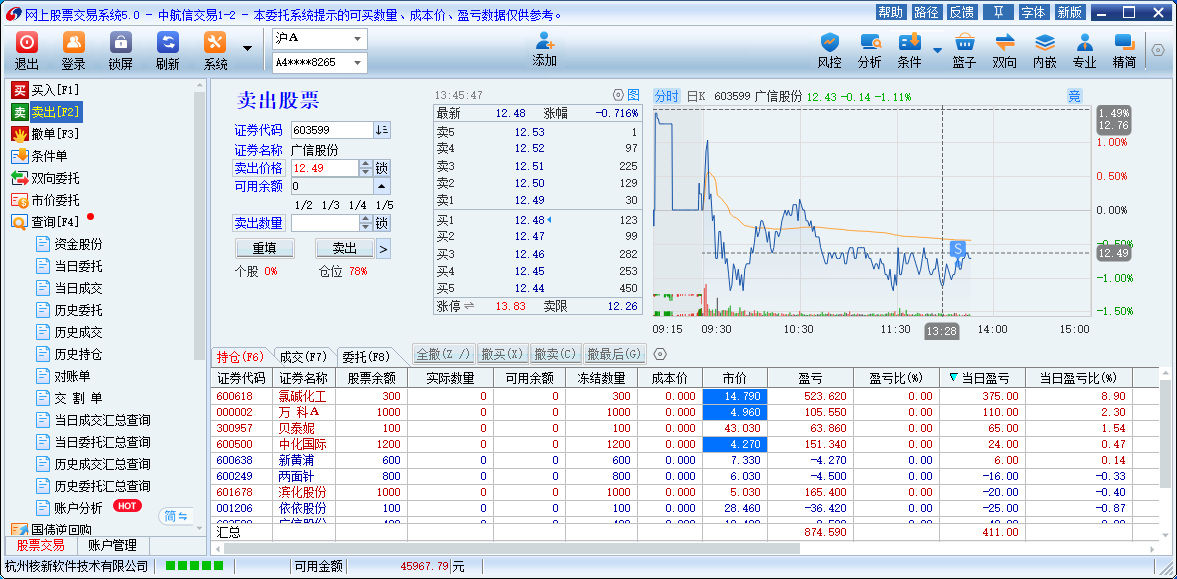
Task: Open the 篮子 basket trading icon
Action: [x=964, y=43]
